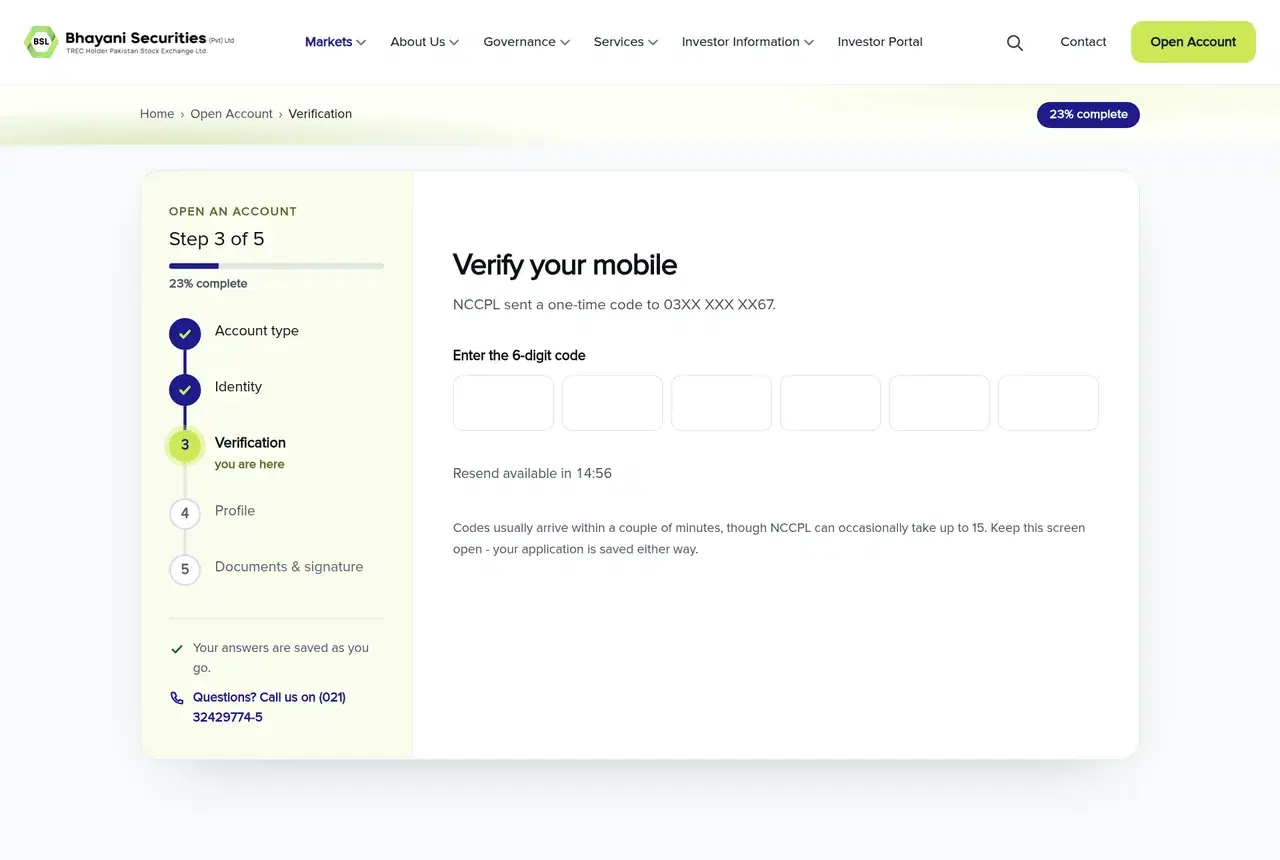Select the Account type completed checkmark circle
The width and height of the screenshot is (1280, 860).
[x=185, y=334]
